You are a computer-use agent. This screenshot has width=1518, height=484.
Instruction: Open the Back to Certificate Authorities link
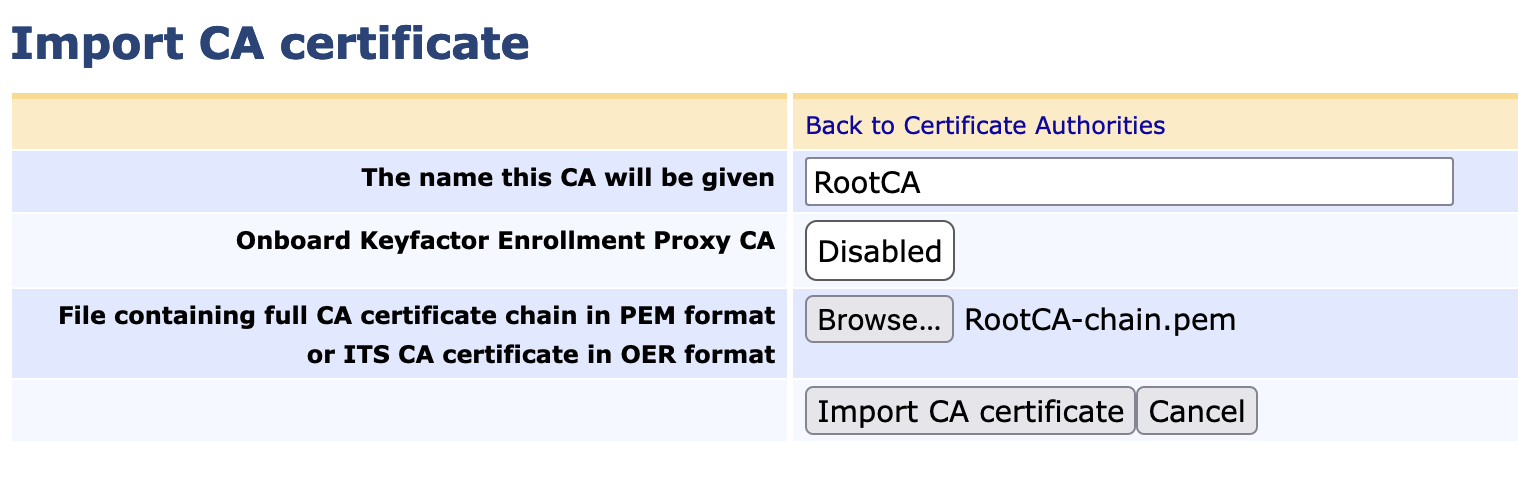coord(985,125)
